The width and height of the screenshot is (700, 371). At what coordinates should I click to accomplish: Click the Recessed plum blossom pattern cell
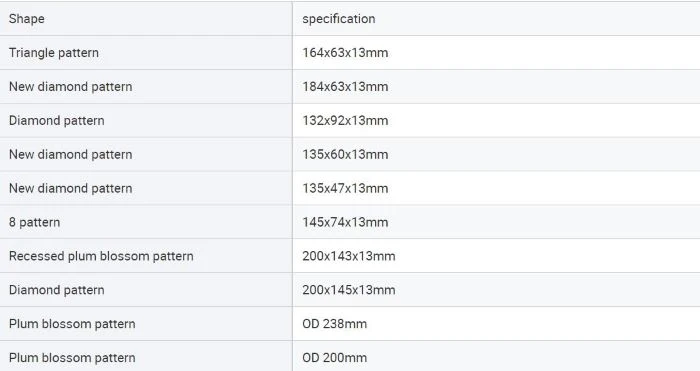point(146,256)
